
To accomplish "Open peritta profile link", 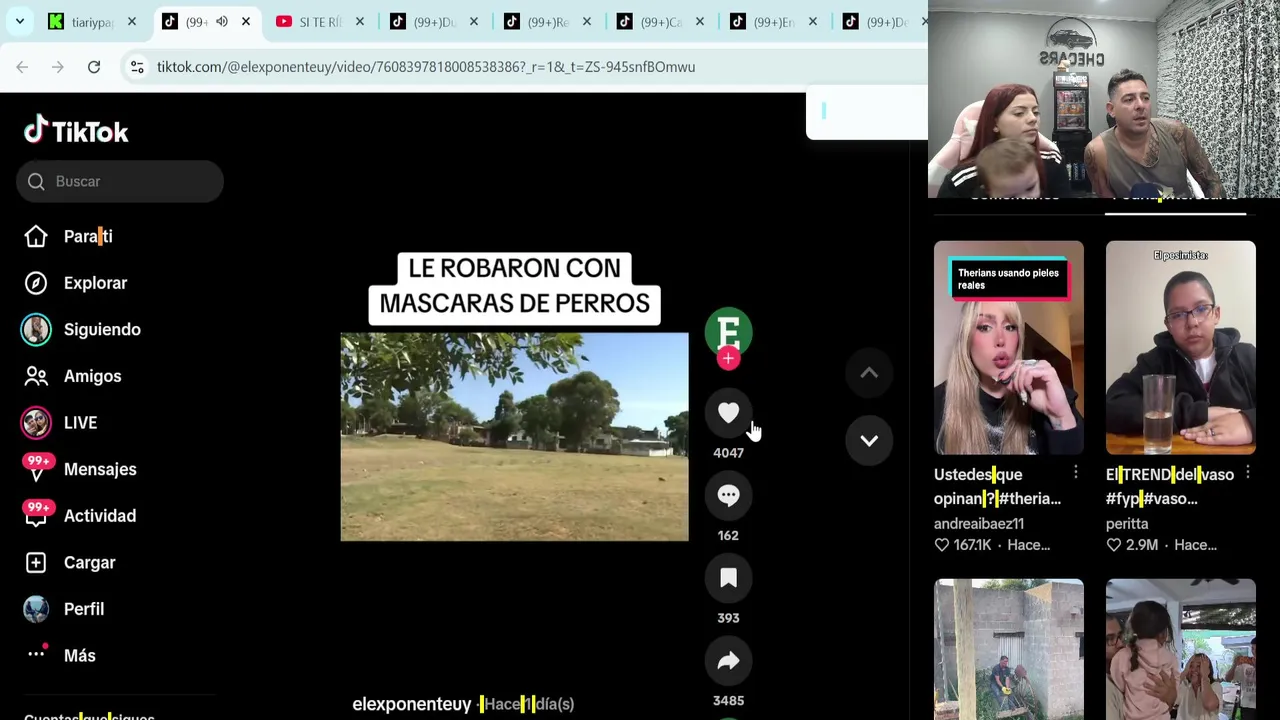I will click(1127, 523).
